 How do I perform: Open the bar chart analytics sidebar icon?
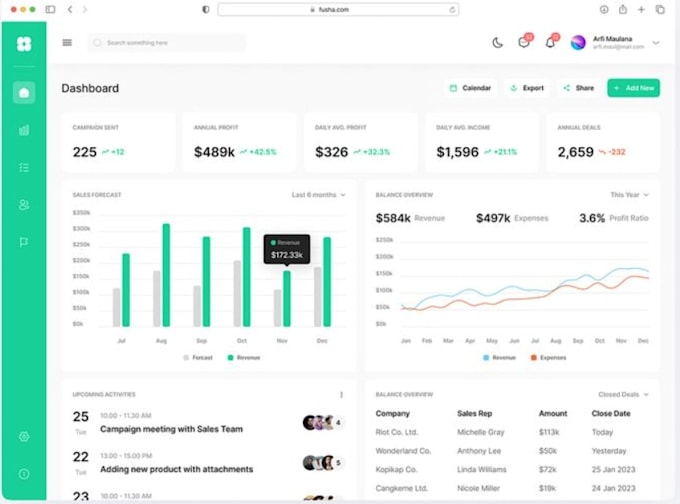[24, 130]
